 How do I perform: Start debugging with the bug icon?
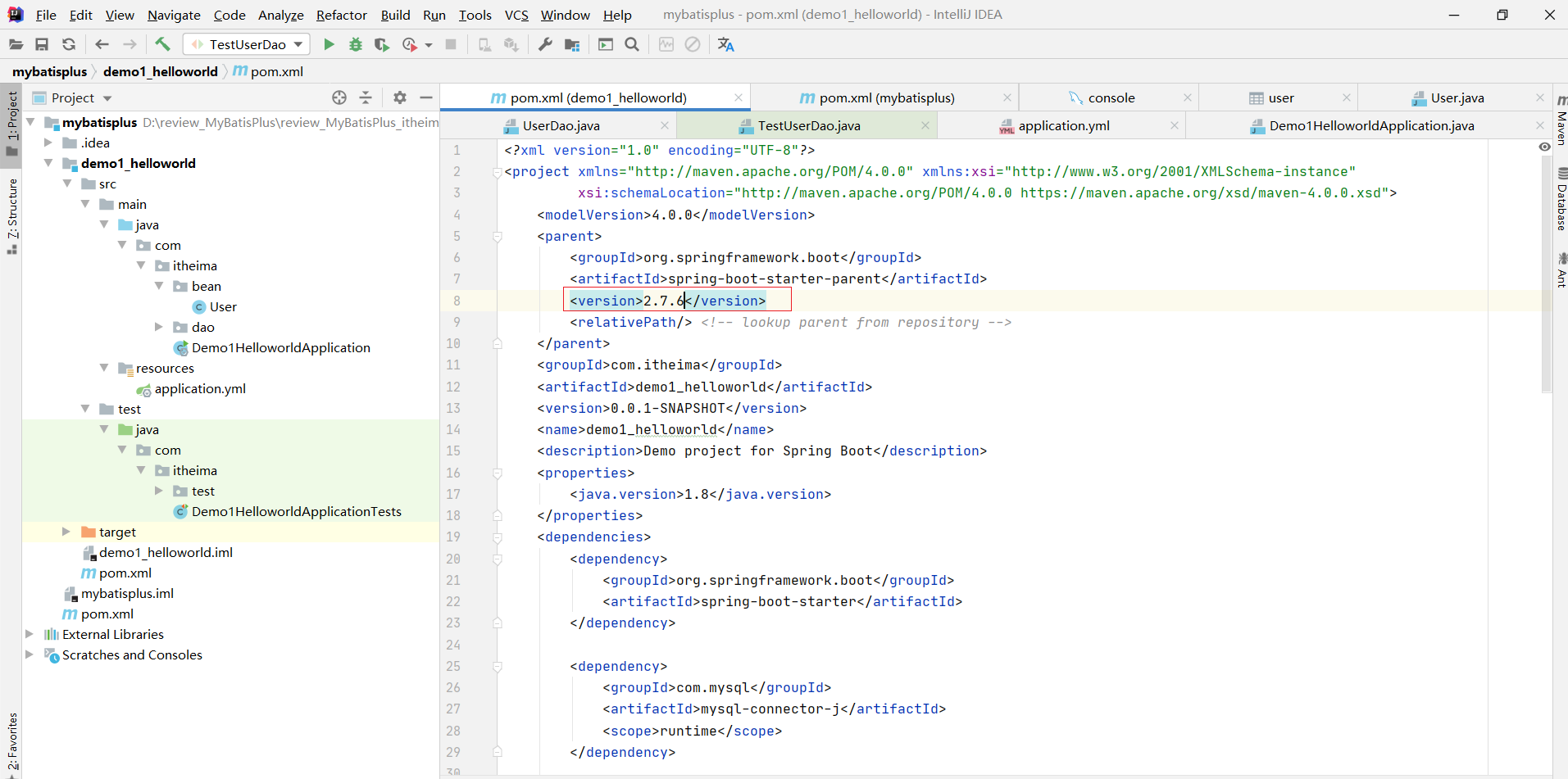point(356,44)
